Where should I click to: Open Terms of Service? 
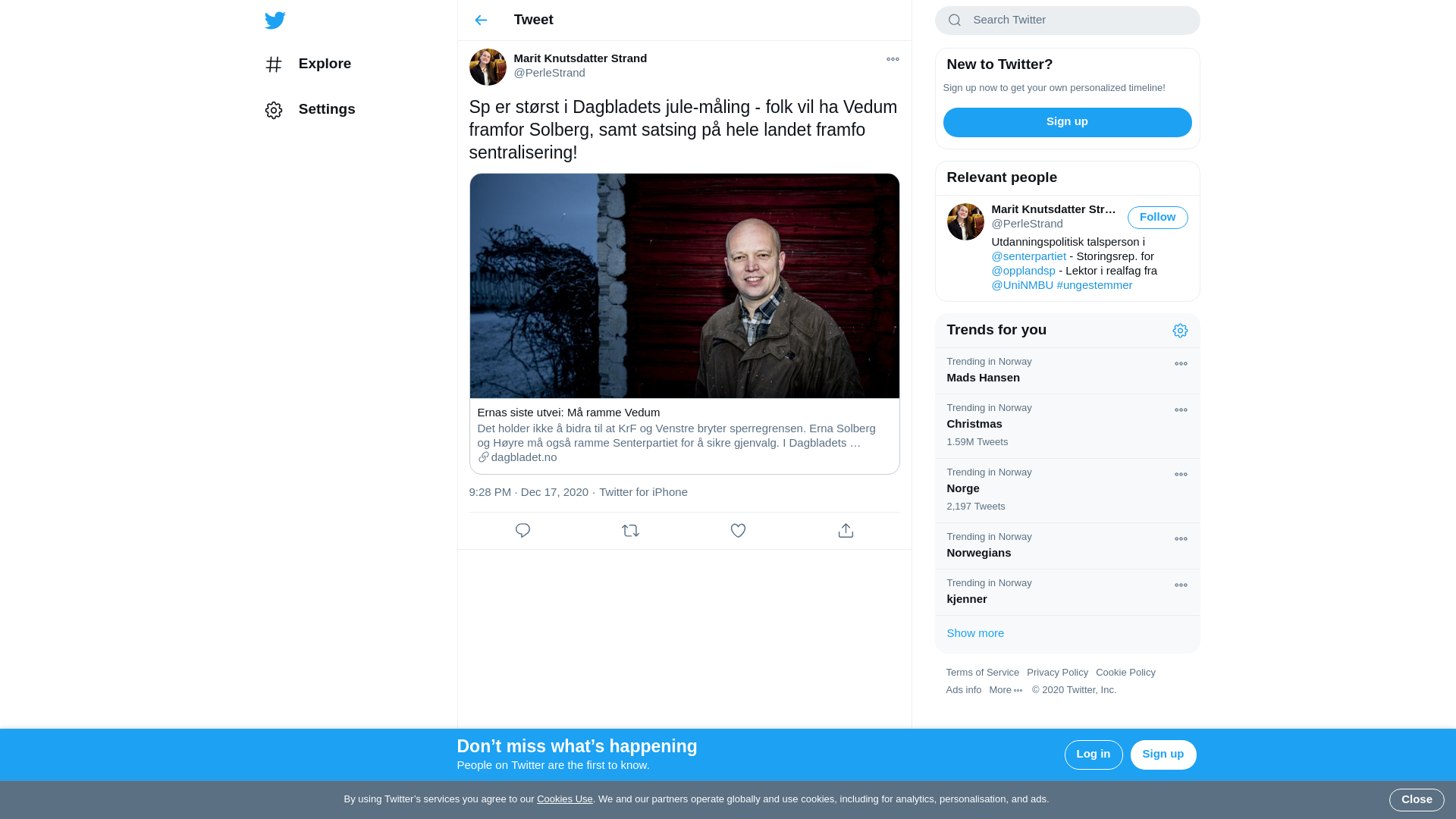(x=982, y=673)
